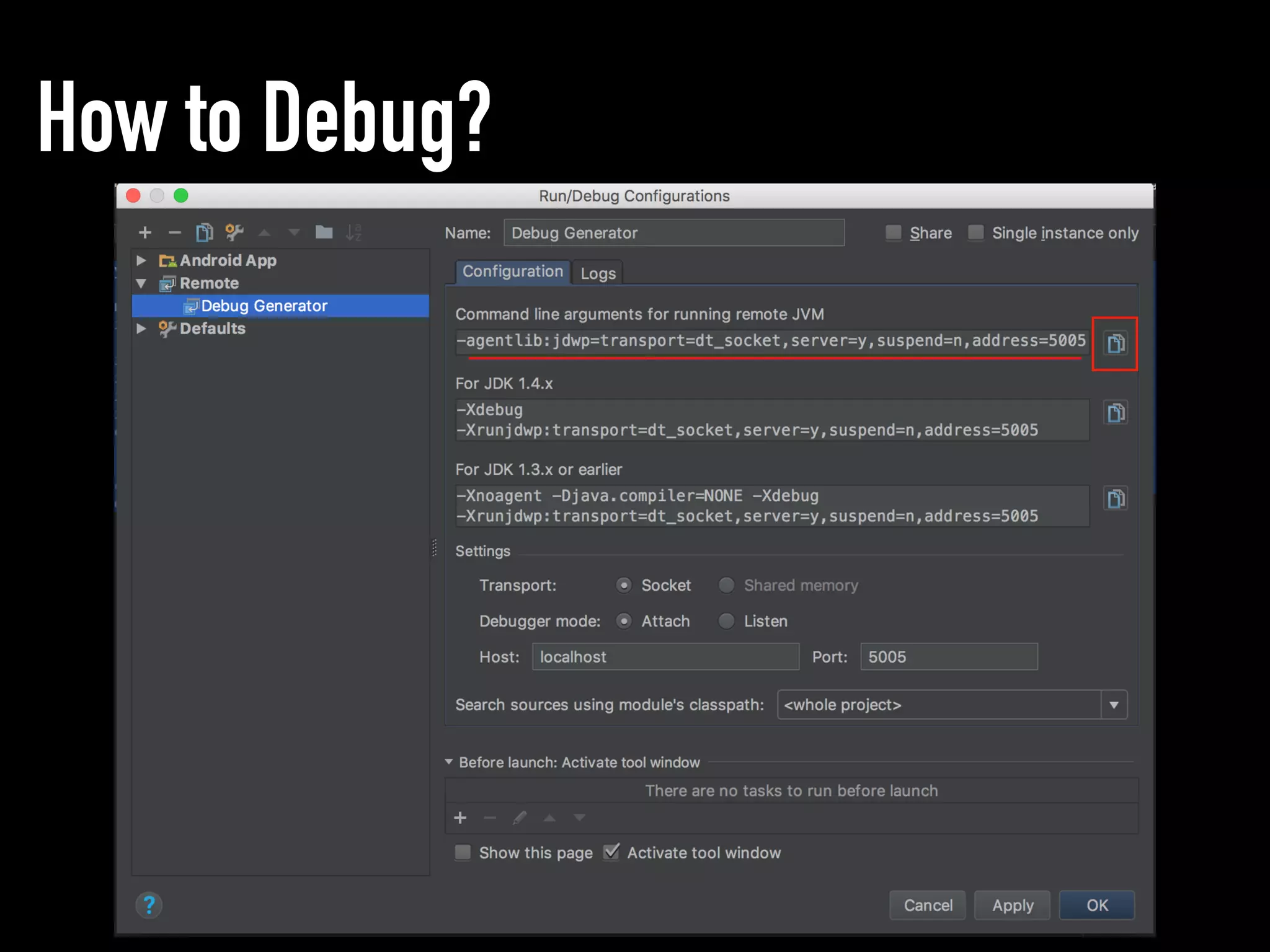Screen dimensions: 1270x952
Task: Copy JDK 1.3.x or earlier arguments
Action: click(x=1116, y=499)
